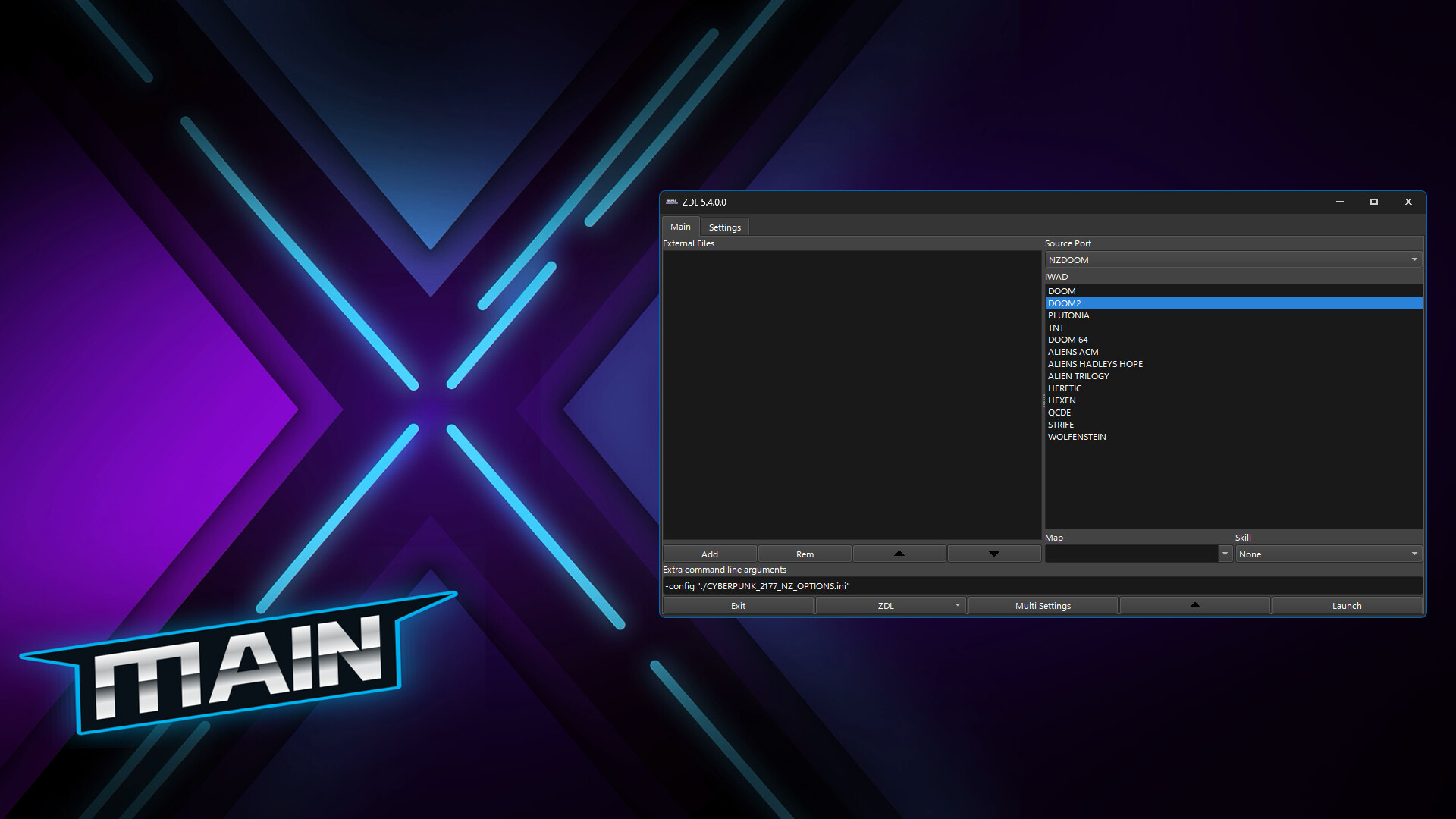Image resolution: width=1456 pixels, height=819 pixels.
Task: Click the down arrow to move file lower
Action: 993,554
